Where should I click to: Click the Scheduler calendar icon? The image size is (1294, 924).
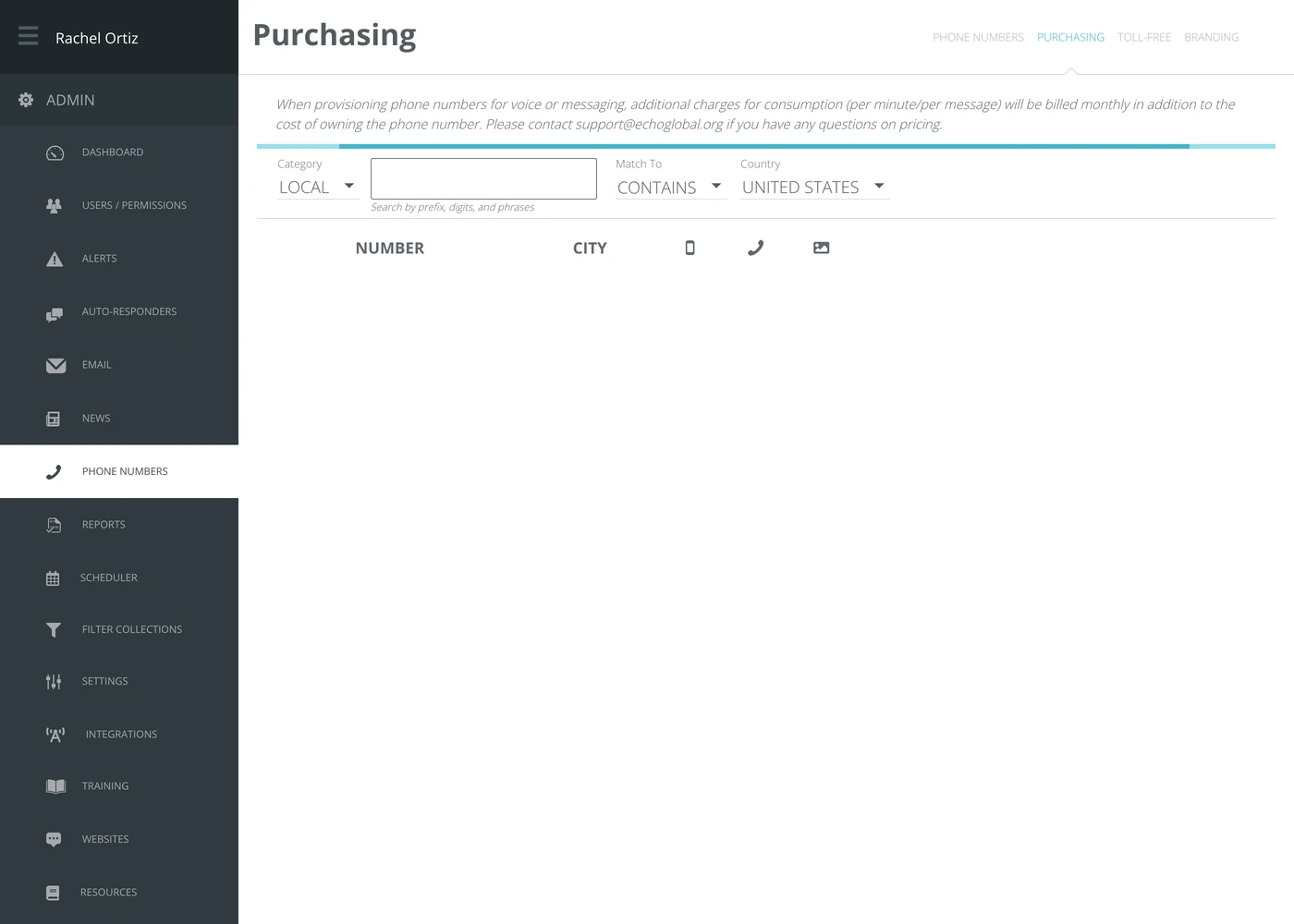pyautogui.click(x=53, y=578)
